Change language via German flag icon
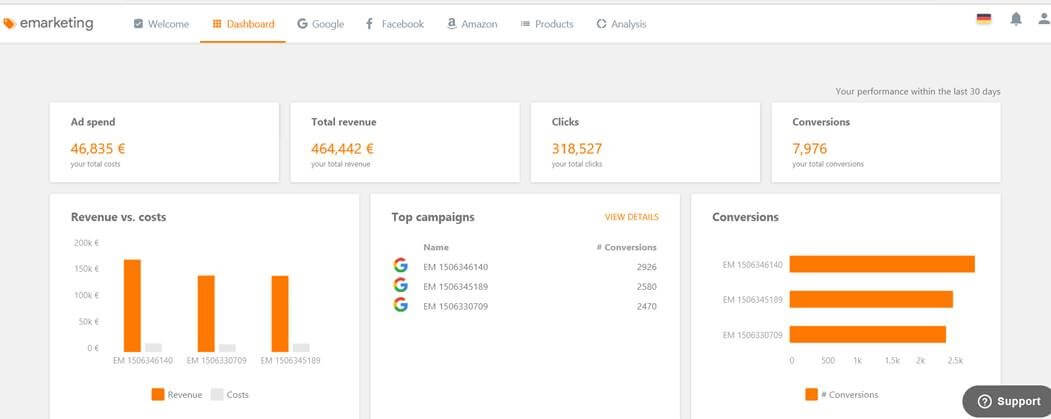The height and width of the screenshot is (419, 1051). [x=983, y=19]
